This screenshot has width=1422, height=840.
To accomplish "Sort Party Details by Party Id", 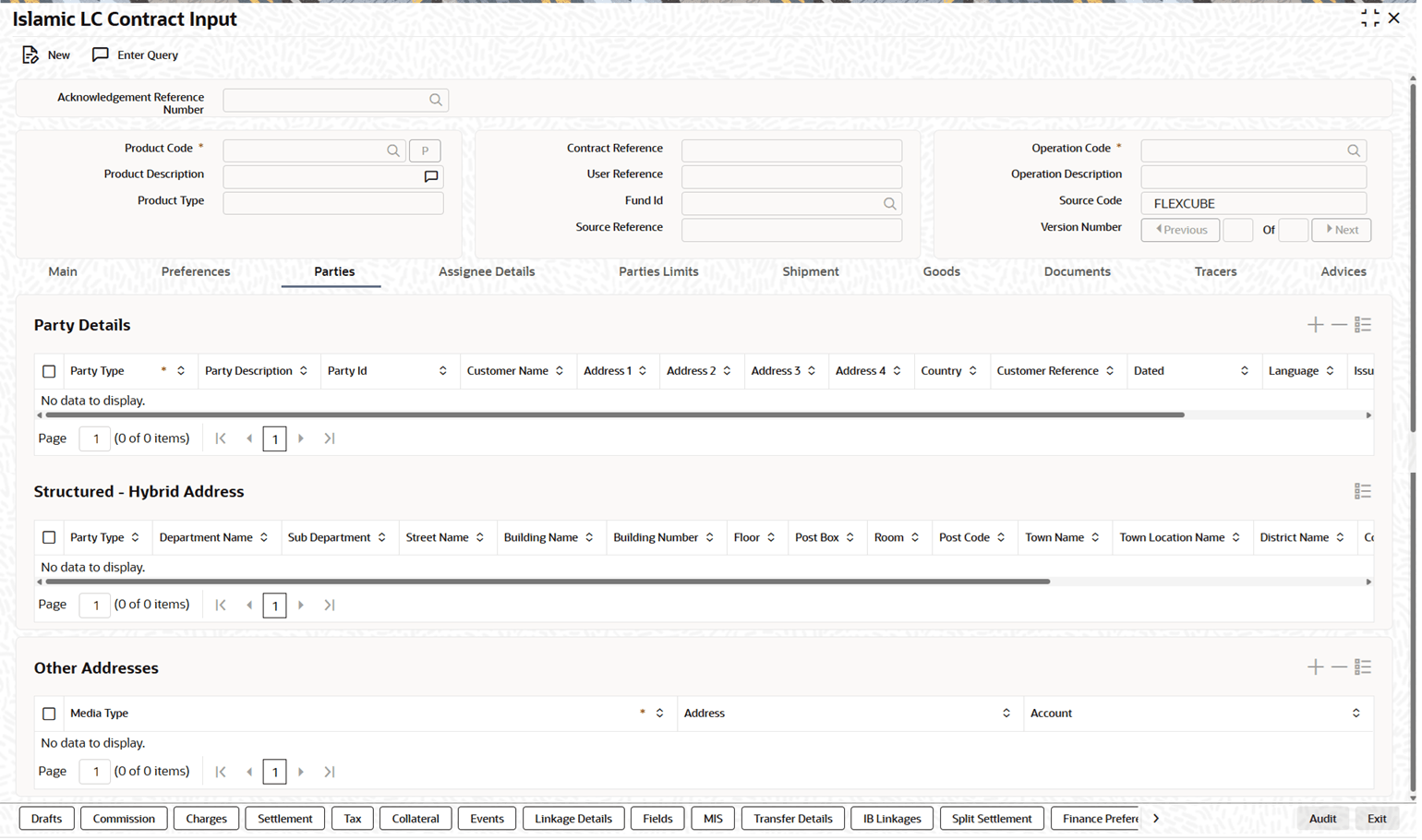I will (442, 371).
